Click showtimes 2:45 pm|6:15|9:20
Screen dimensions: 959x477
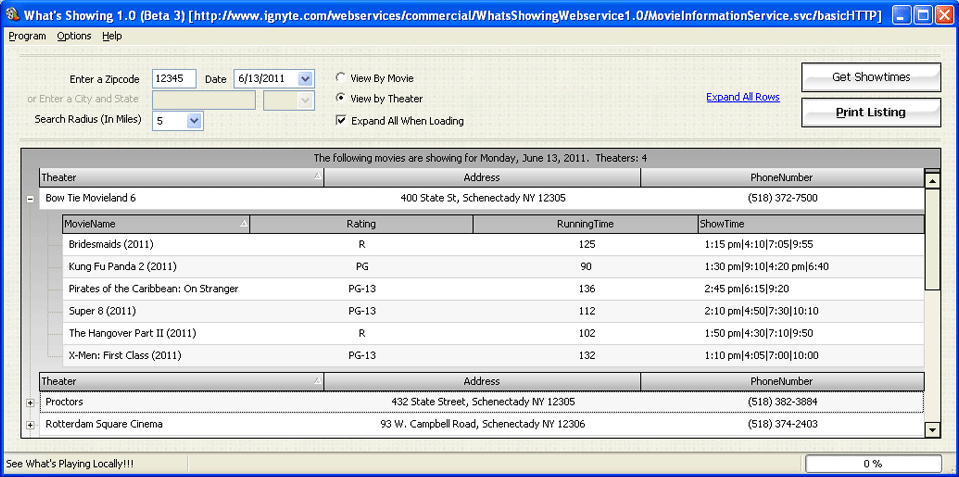click(748, 289)
